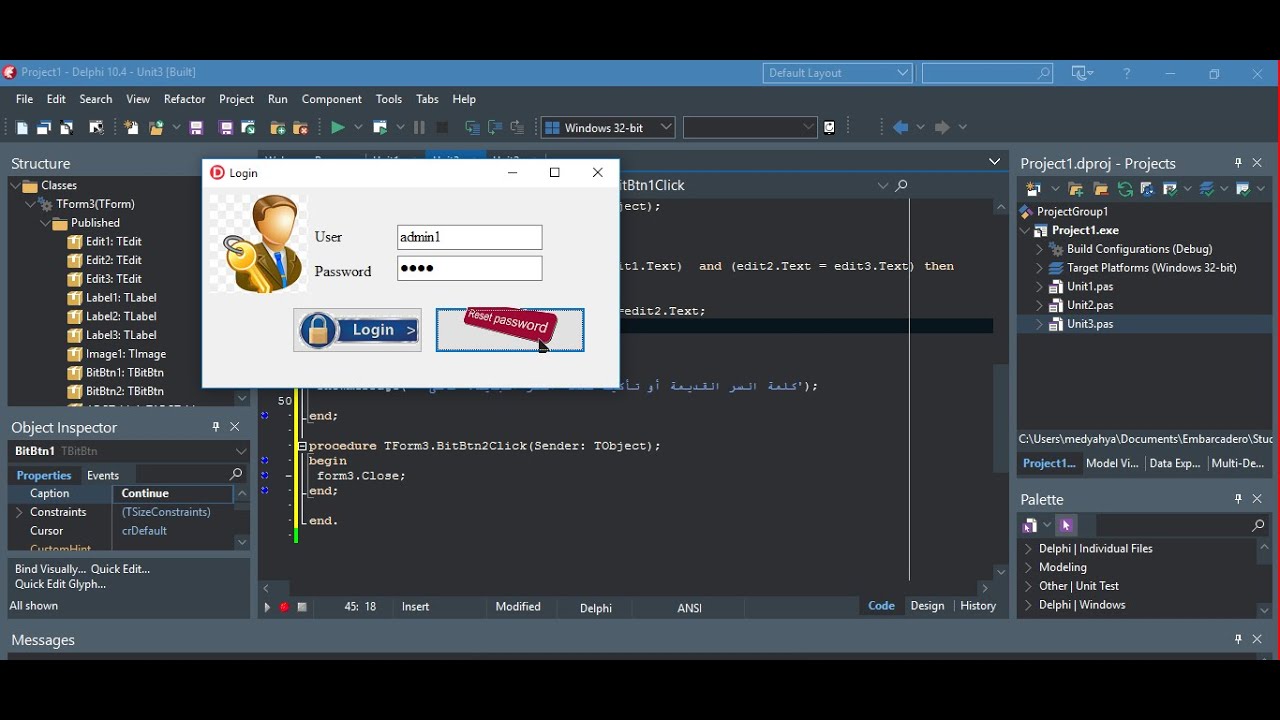Switch to the Events tab
Screen dimensions: 1280x720
[x=104, y=477]
